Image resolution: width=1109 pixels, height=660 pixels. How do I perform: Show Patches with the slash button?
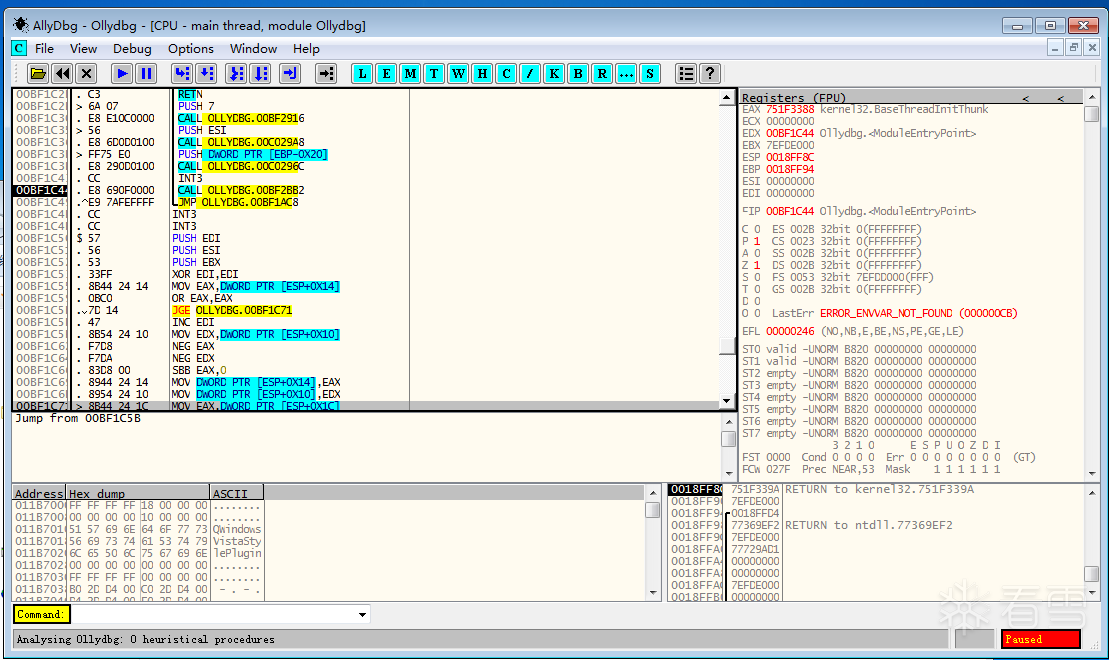tap(530, 74)
